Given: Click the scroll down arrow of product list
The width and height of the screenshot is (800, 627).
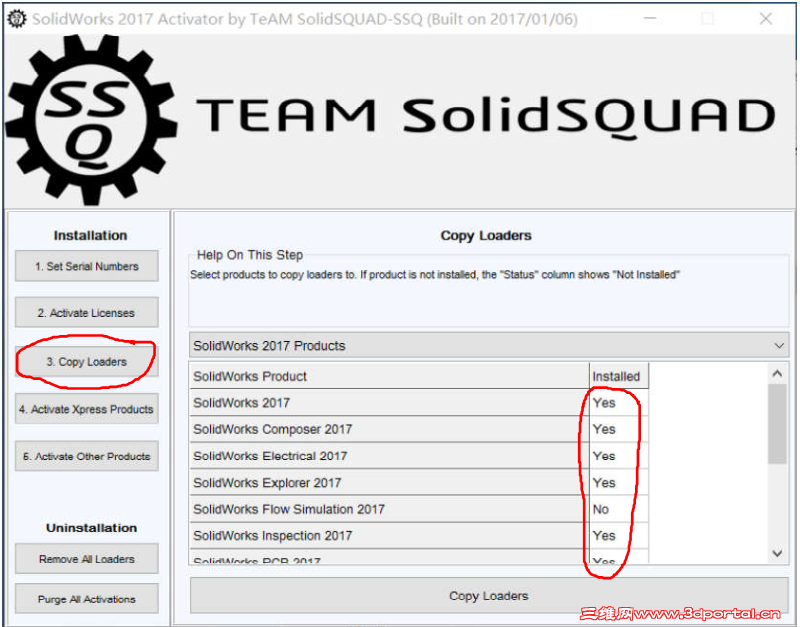Looking at the screenshot, I should pos(777,553).
